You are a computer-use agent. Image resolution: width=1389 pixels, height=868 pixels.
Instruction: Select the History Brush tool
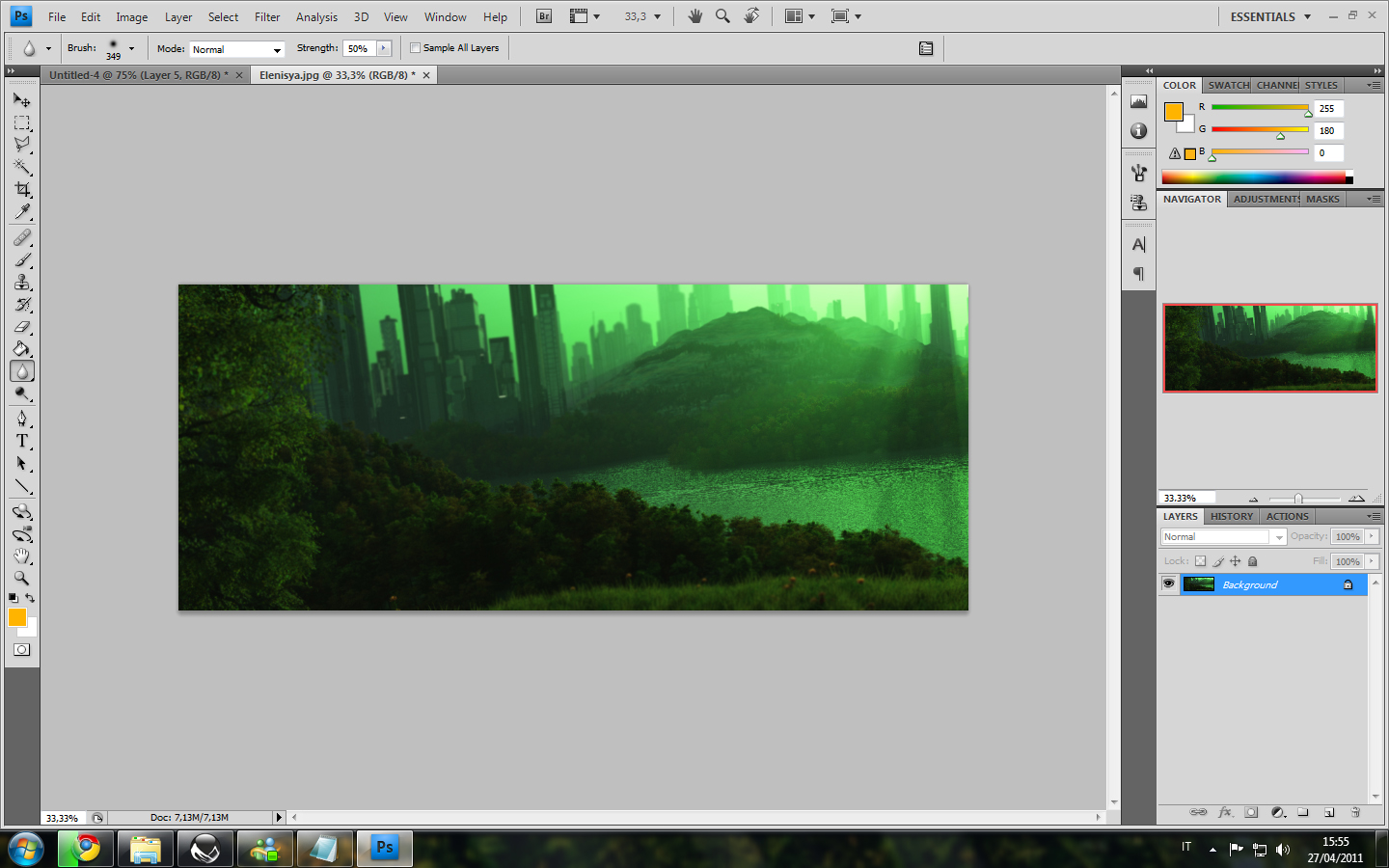(22, 304)
